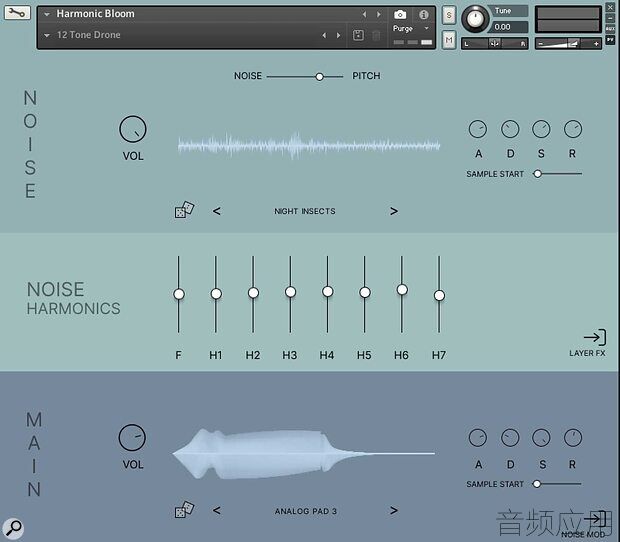Click the H7 harmonic fader handle
Viewport: 620px width, 542px height.
click(x=439, y=296)
